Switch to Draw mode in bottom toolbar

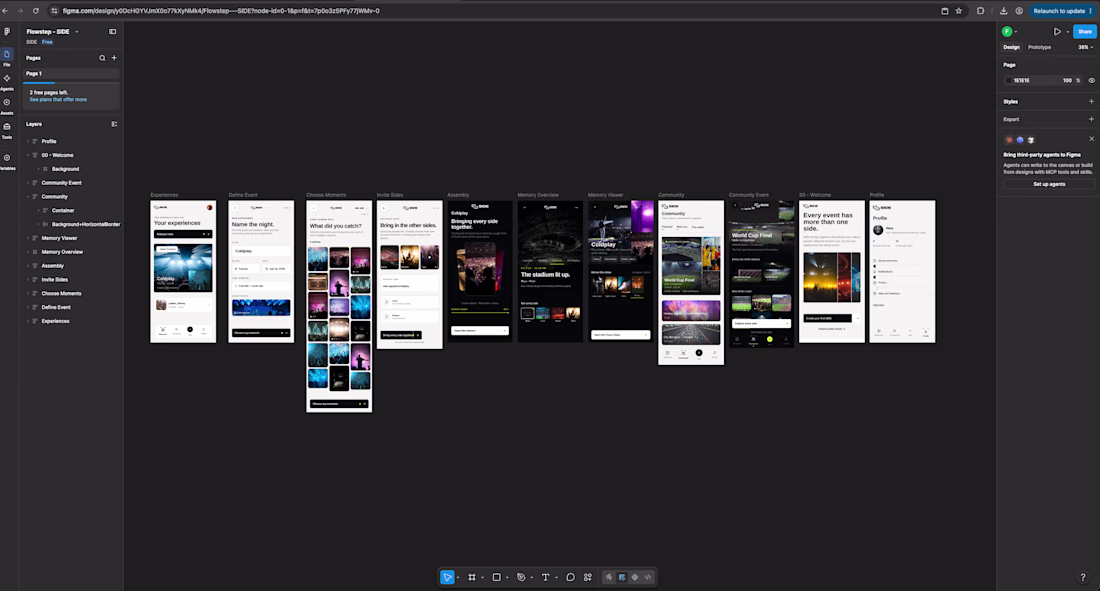[x=608, y=577]
